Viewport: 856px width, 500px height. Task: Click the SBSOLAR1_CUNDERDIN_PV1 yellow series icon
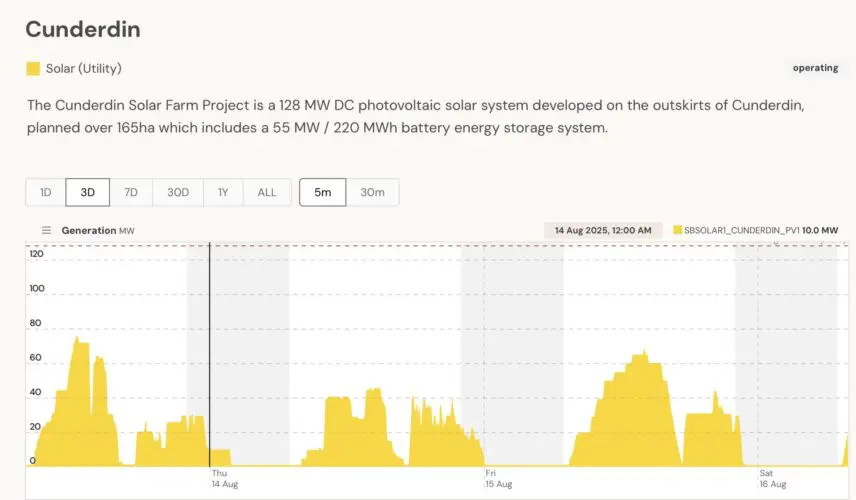[x=678, y=230]
